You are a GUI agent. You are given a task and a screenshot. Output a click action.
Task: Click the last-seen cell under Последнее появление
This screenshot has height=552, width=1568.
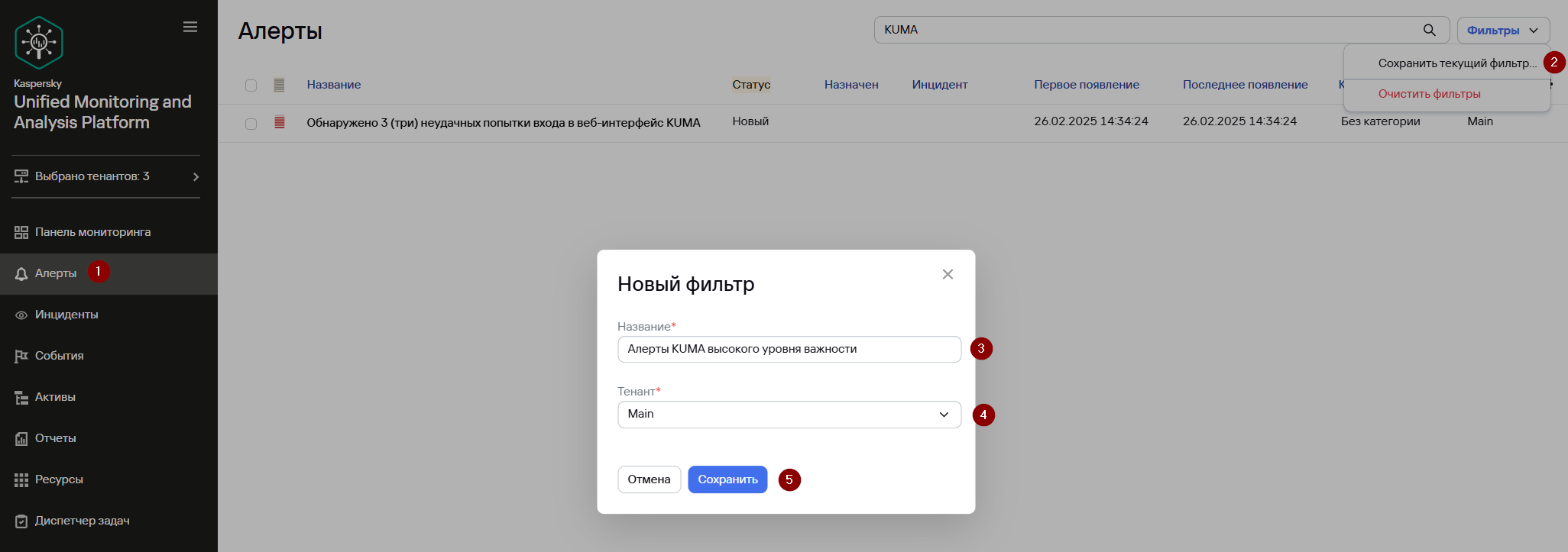tap(1239, 121)
